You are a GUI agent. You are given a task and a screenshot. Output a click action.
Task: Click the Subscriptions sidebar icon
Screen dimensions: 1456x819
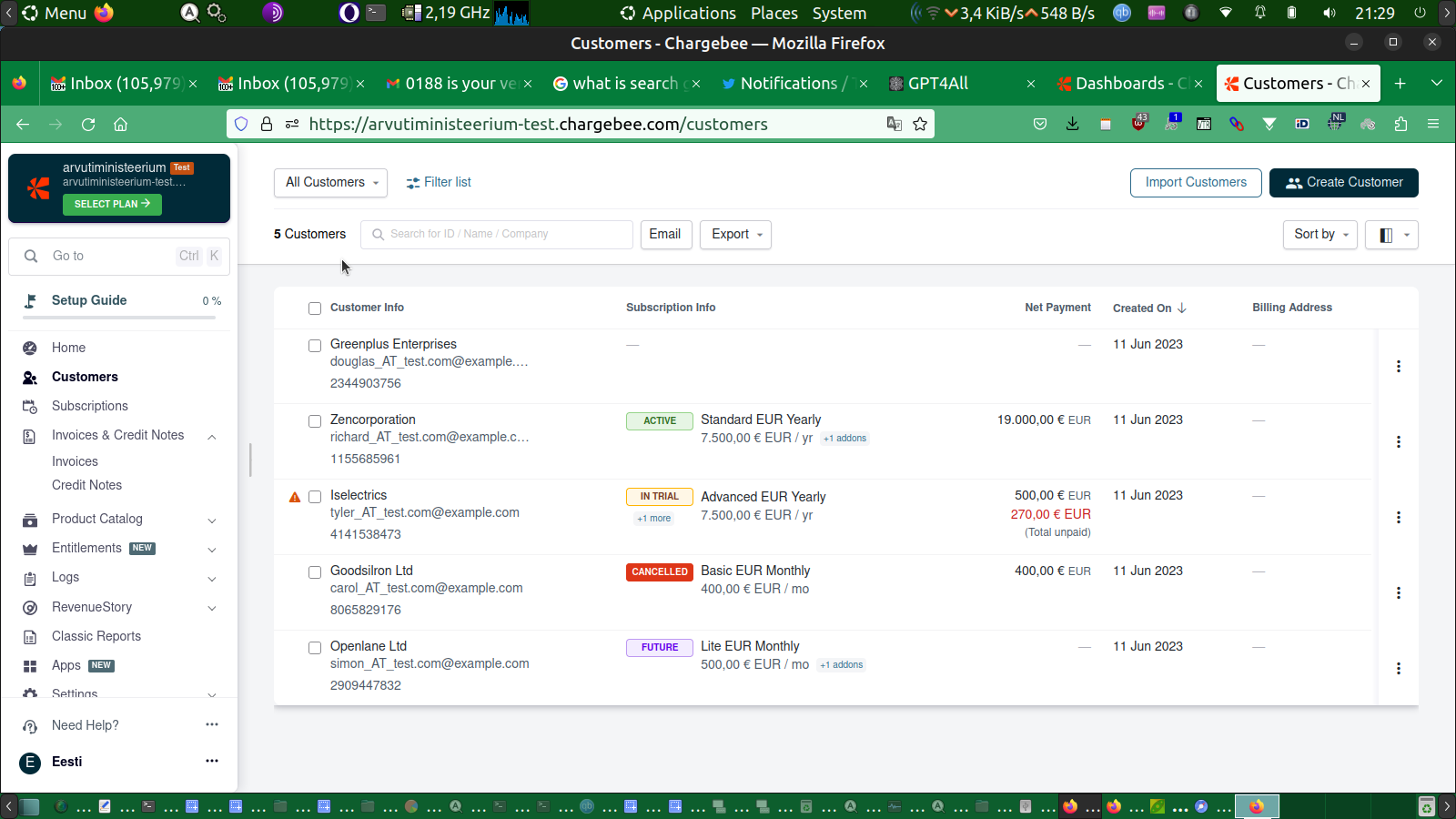(x=30, y=406)
